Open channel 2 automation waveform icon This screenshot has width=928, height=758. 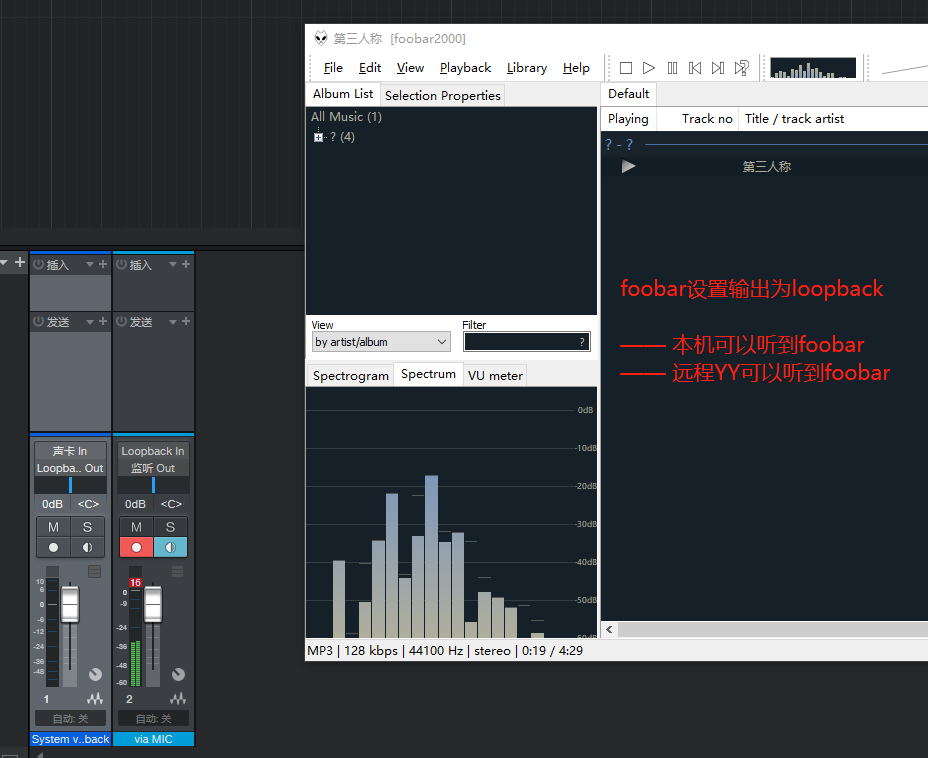click(178, 699)
